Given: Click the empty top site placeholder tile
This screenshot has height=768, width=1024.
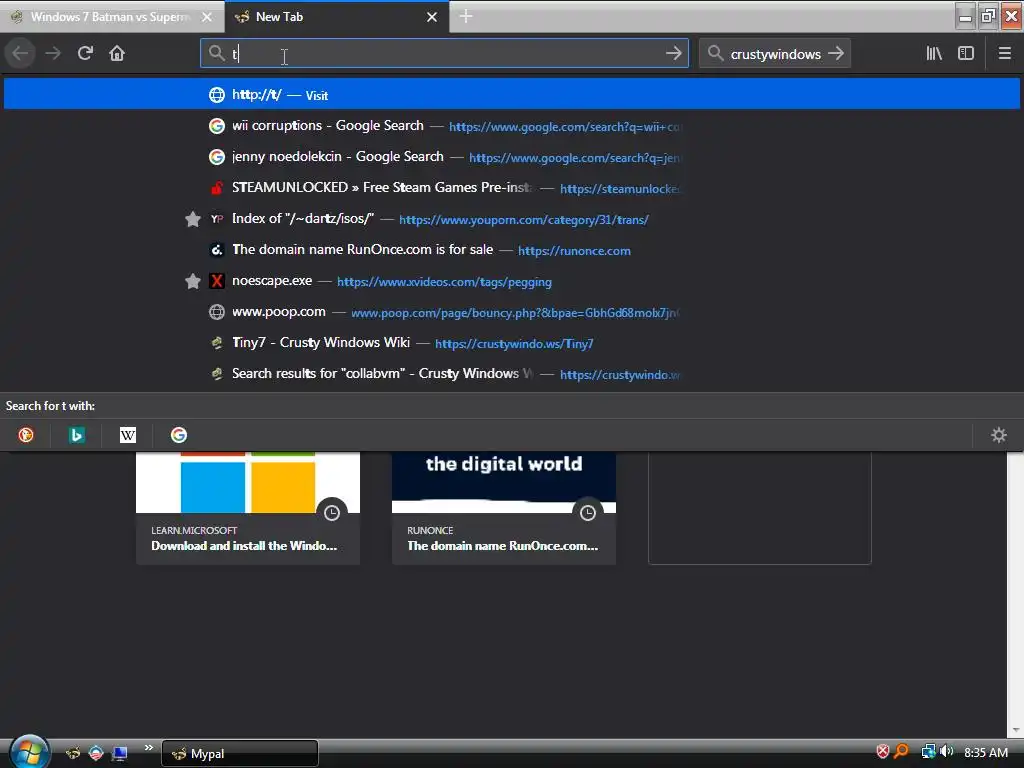Looking at the screenshot, I should [760, 507].
